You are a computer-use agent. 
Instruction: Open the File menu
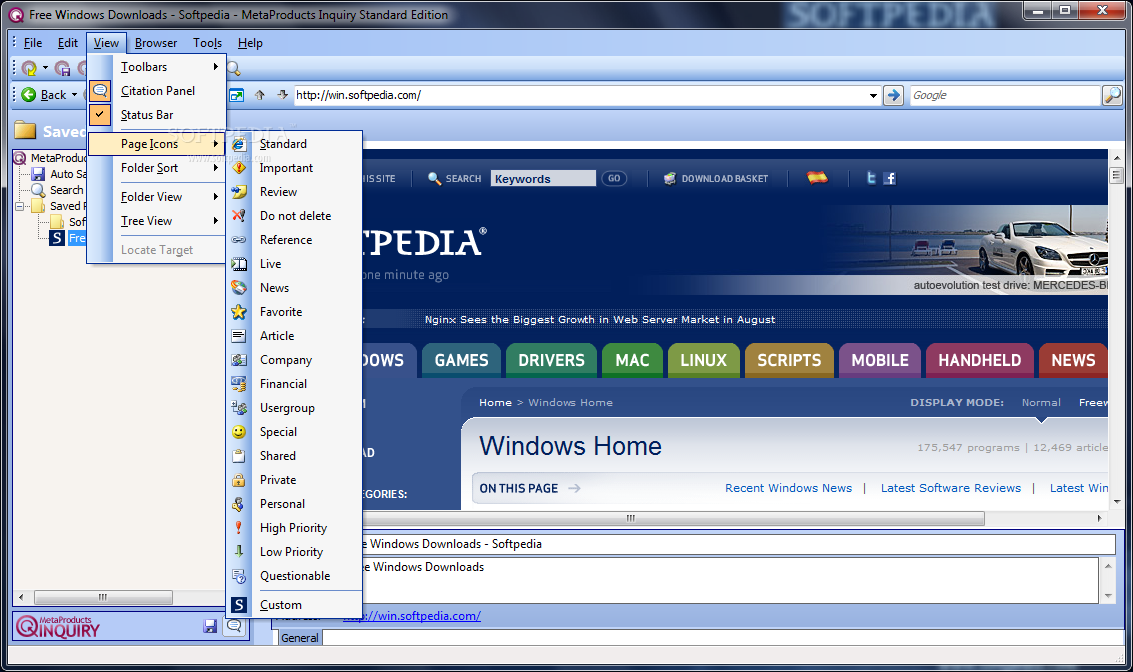click(x=33, y=43)
